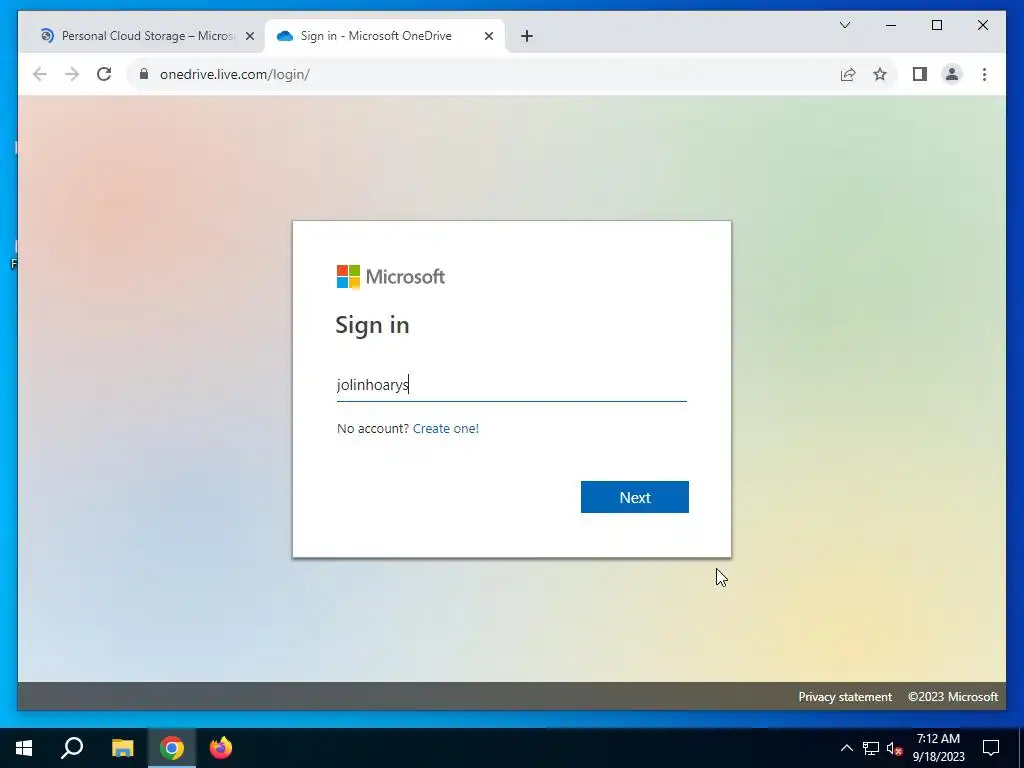
Task: Click the ©2023 Microsoft footer text
Action: click(953, 697)
